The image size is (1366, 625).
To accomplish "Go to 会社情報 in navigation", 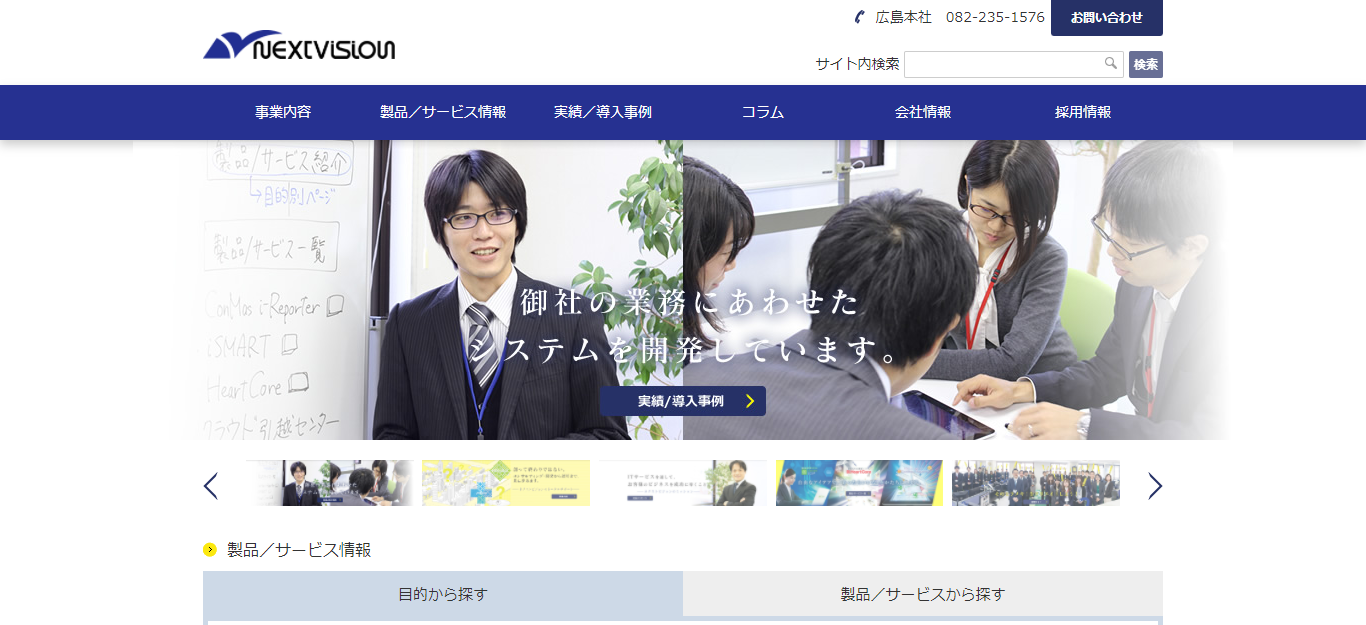I will [923, 112].
